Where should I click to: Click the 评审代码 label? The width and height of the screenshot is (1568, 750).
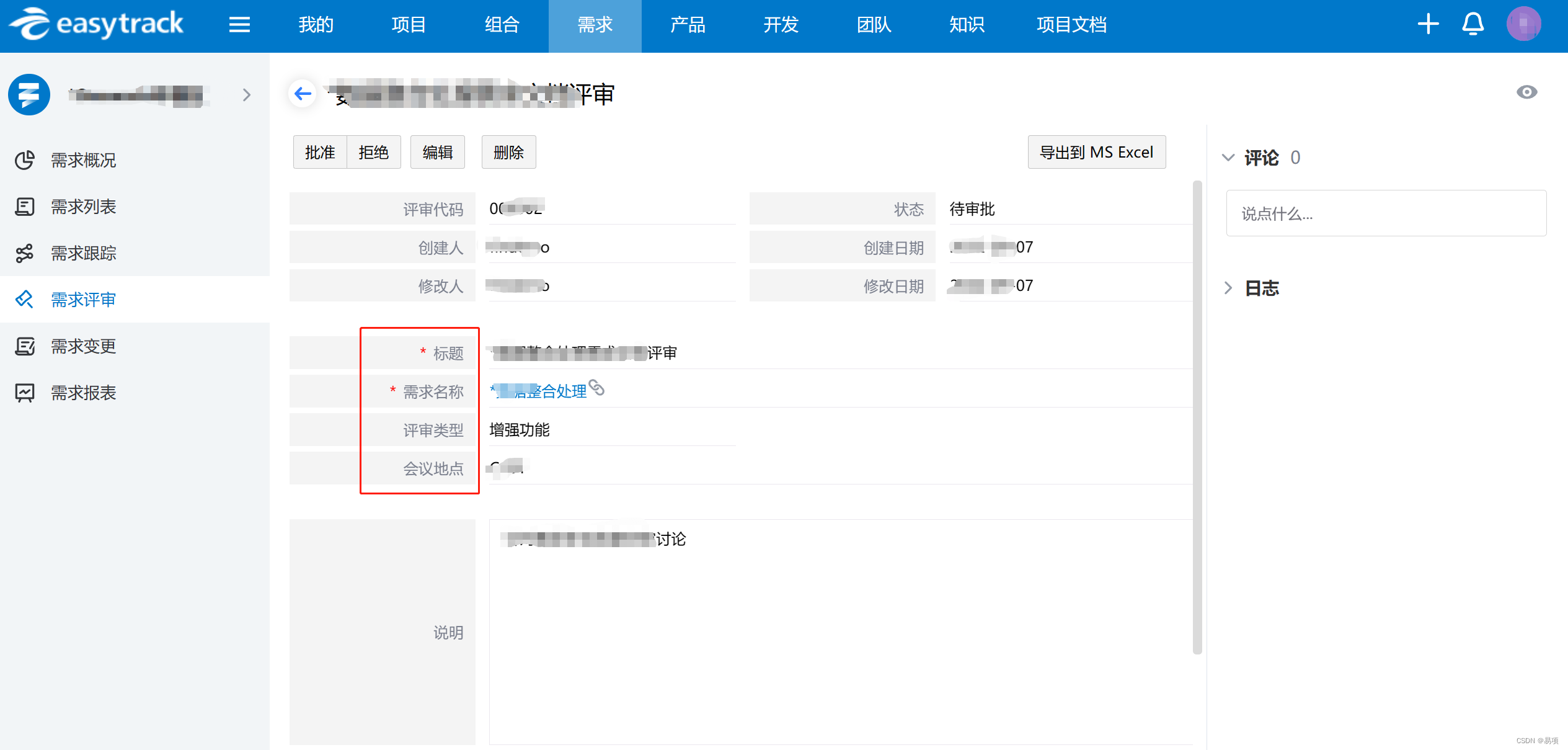pyautogui.click(x=433, y=210)
